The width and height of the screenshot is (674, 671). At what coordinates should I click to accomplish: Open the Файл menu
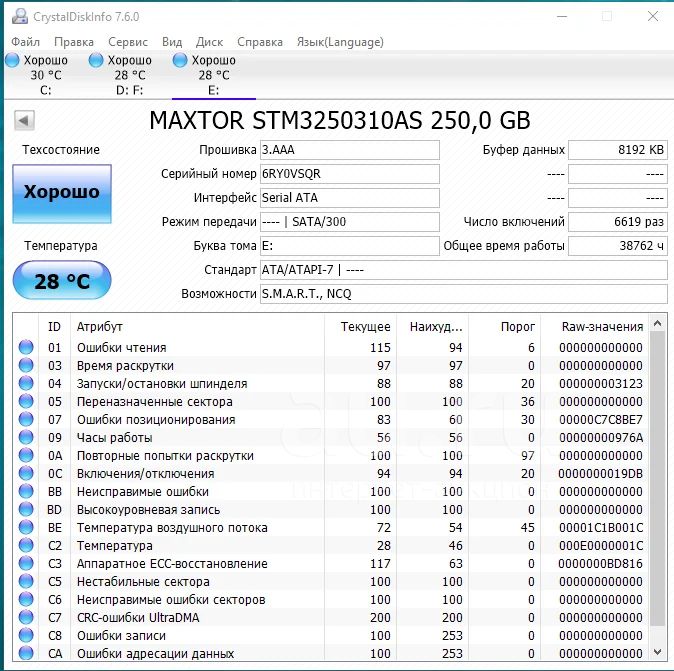click(x=25, y=42)
